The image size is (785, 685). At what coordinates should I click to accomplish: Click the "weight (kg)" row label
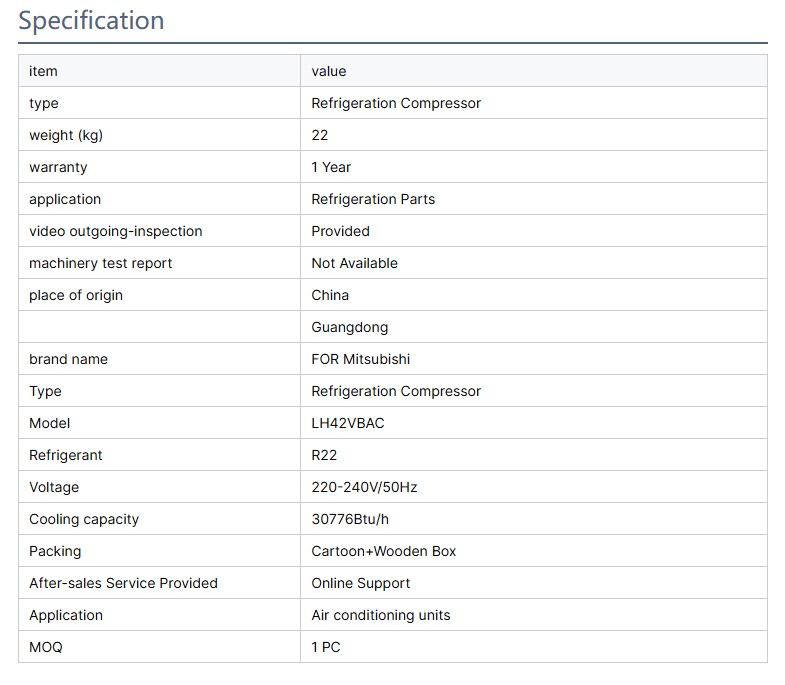(x=66, y=135)
